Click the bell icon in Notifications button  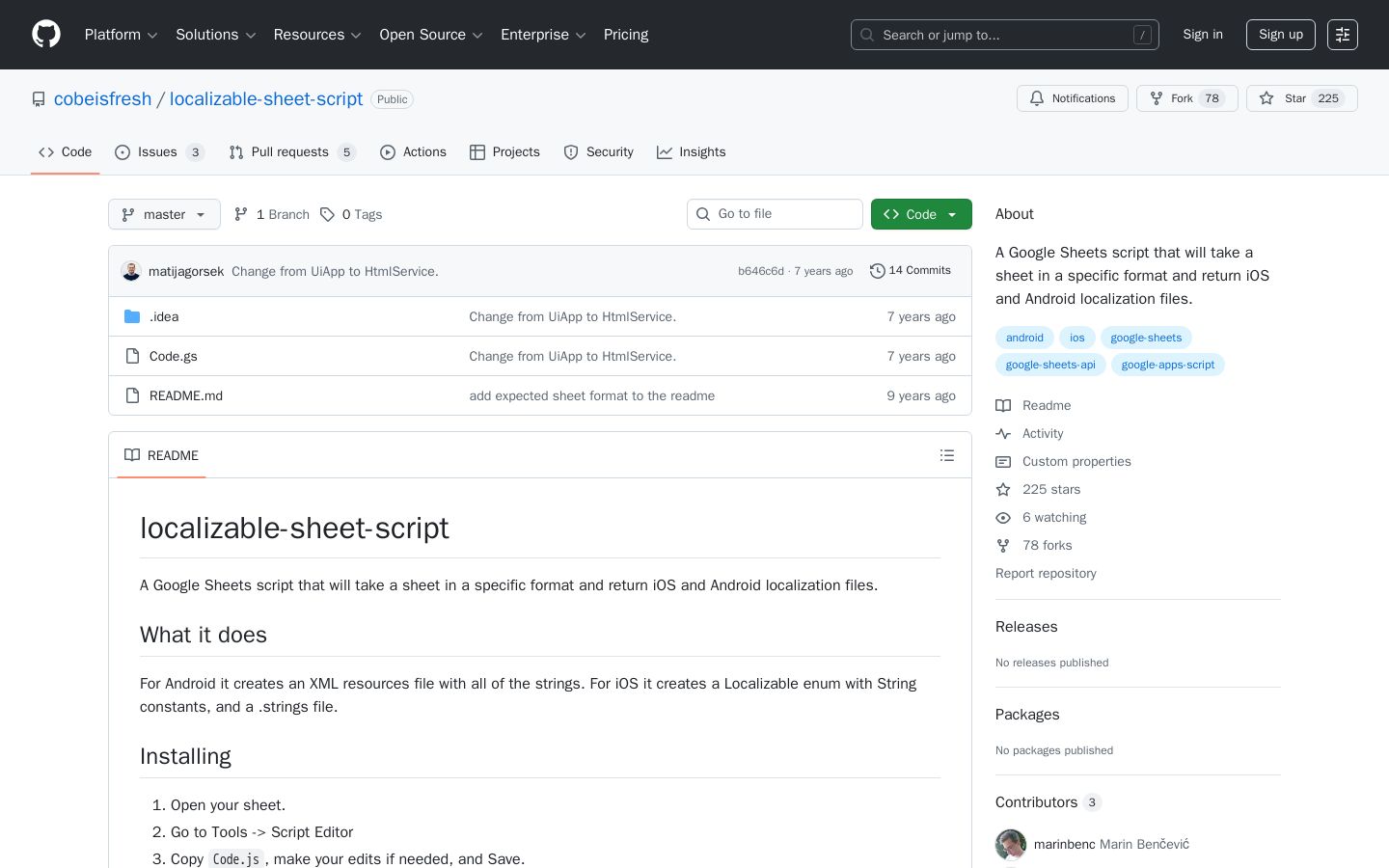[x=1037, y=98]
